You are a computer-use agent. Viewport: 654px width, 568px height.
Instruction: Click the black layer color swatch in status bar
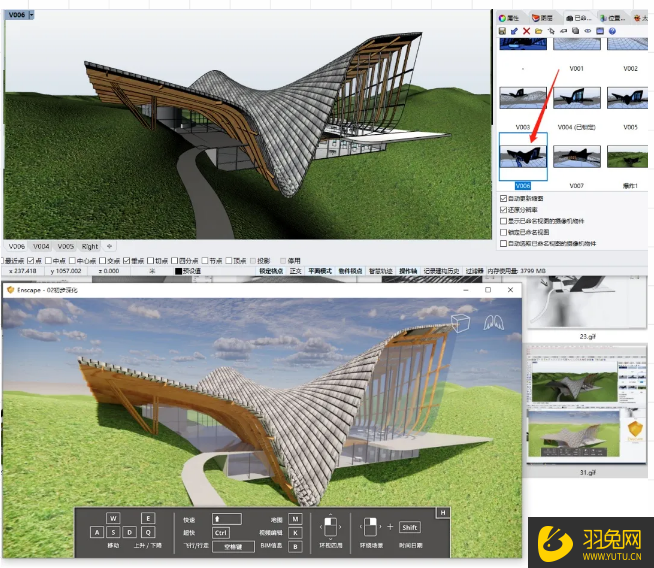click(178, 271)
